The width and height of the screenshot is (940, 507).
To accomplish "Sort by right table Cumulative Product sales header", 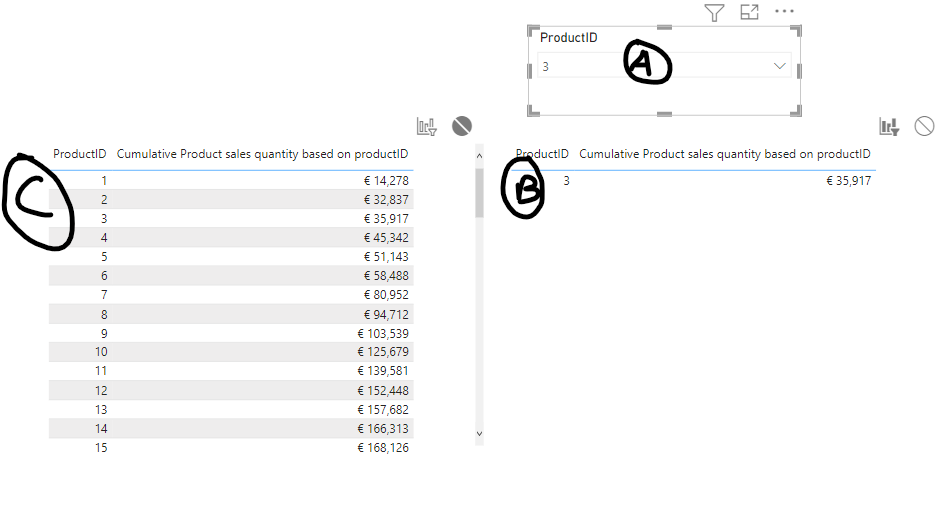I will 724,154.
